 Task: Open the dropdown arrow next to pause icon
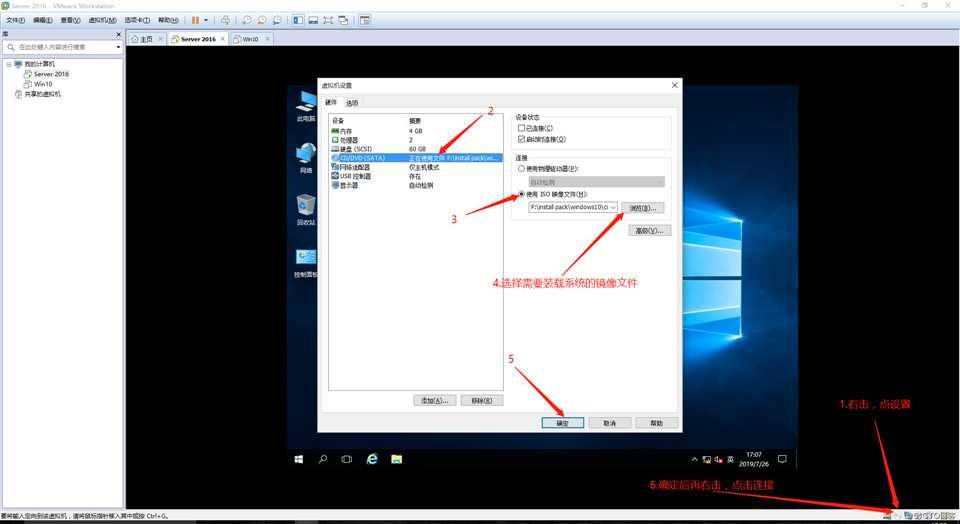click(206, 20)
